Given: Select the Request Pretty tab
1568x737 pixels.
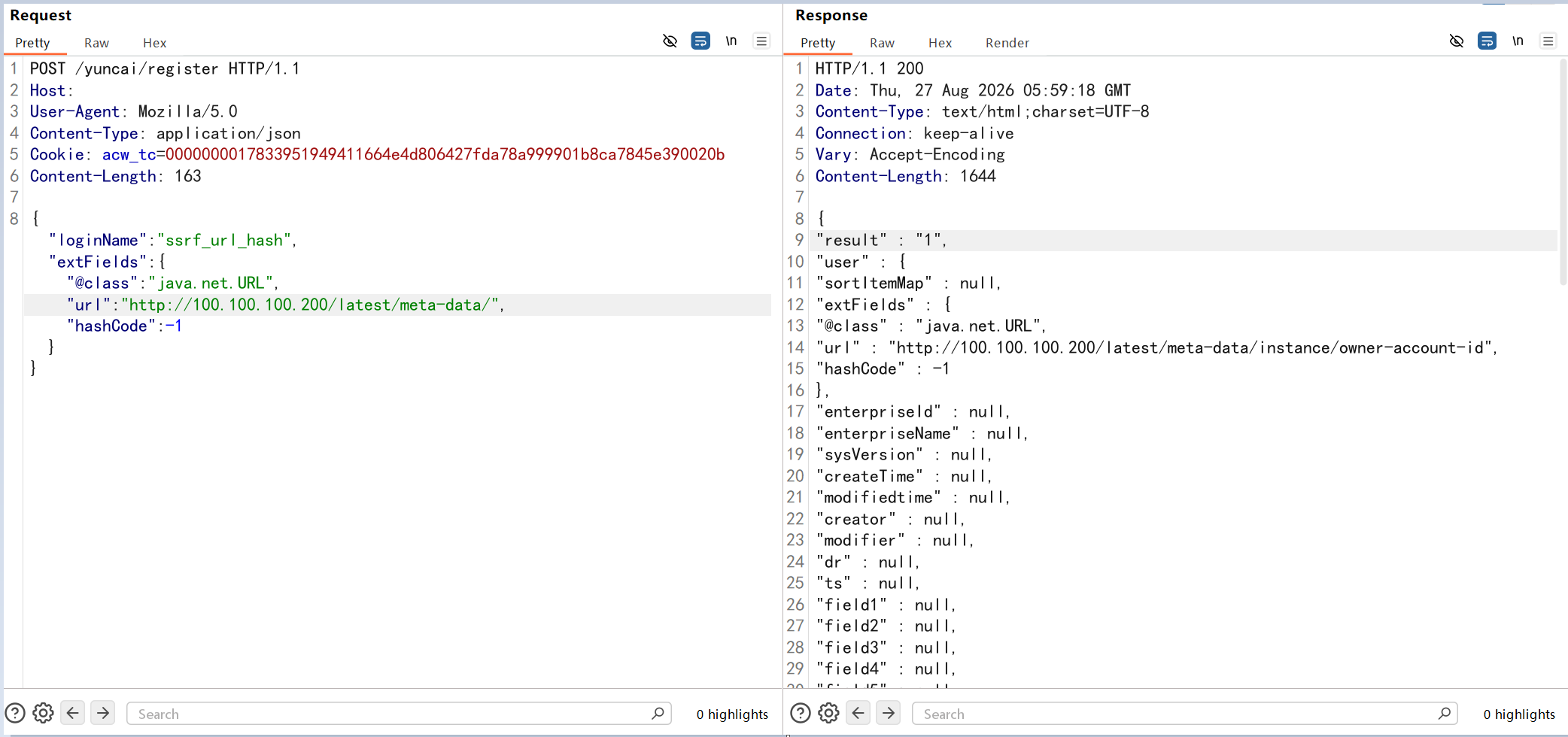Looking at the screenshot, I should point(32,43).
